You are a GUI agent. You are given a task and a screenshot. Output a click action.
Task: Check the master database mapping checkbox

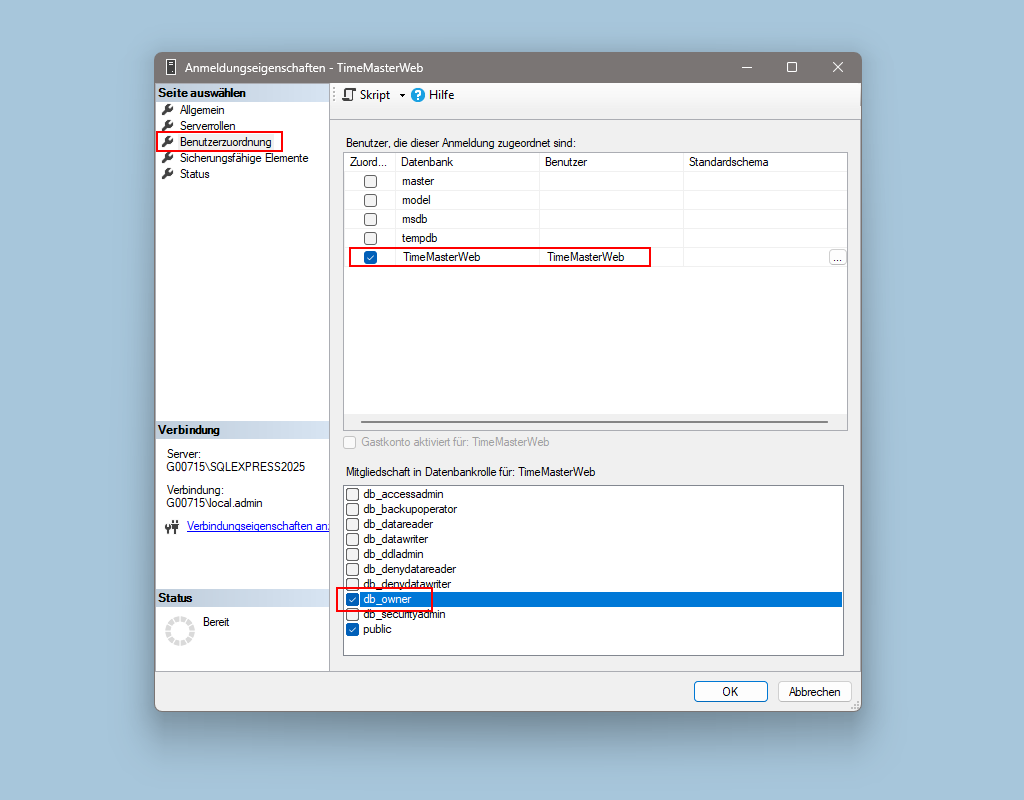[370, 181]
